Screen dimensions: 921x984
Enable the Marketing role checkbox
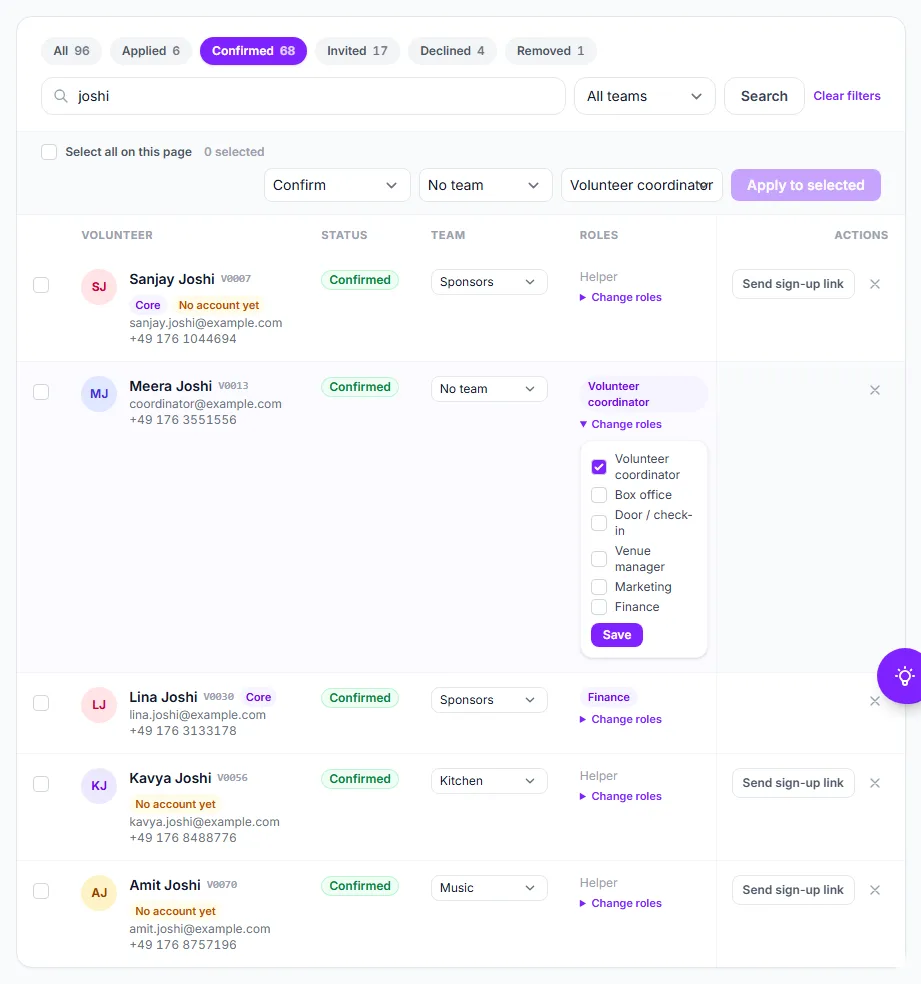coord(599,587)
